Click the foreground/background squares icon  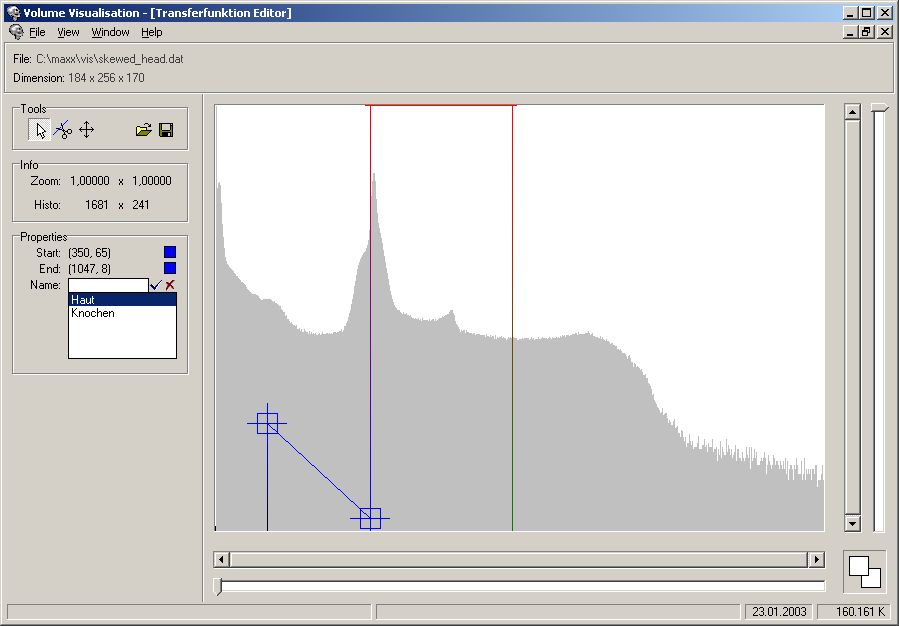tap(864, 571)
